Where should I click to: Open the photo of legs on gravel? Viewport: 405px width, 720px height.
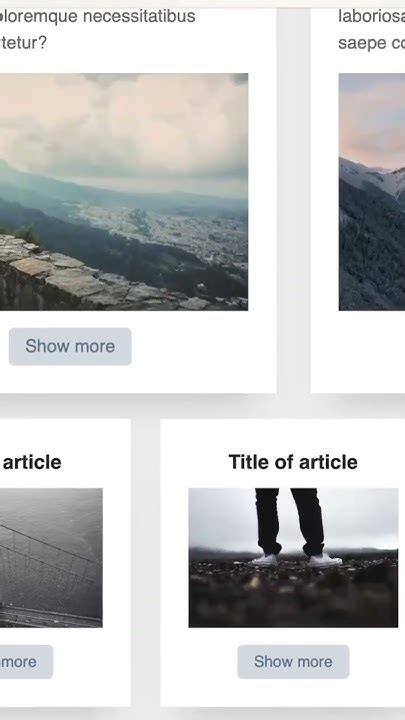(293, 557)
